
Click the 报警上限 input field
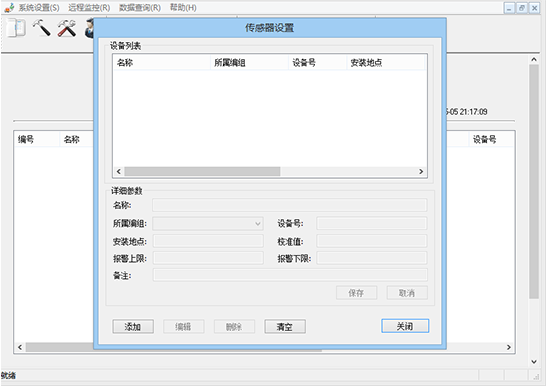point(208,258)
